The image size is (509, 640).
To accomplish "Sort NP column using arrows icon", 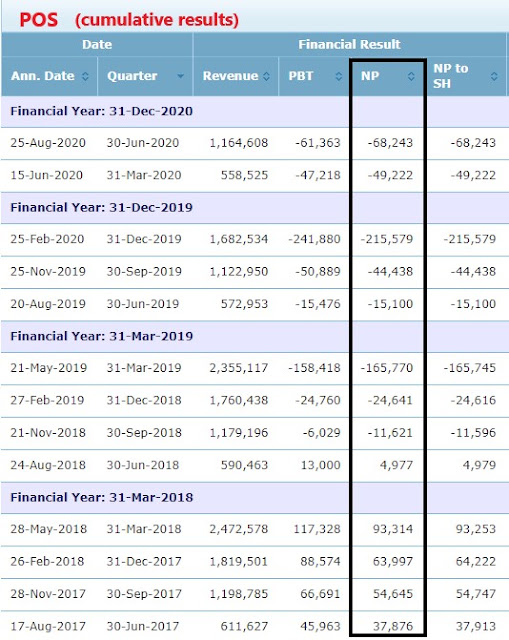I will 411,76.
